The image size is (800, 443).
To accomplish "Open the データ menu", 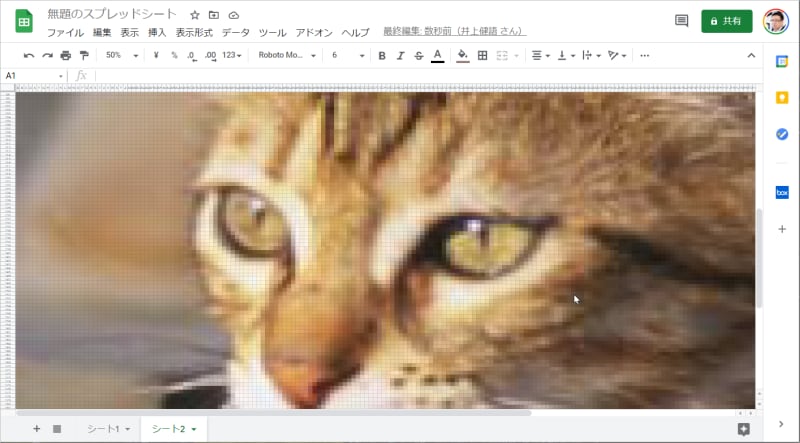I will [x=236, y=33].
